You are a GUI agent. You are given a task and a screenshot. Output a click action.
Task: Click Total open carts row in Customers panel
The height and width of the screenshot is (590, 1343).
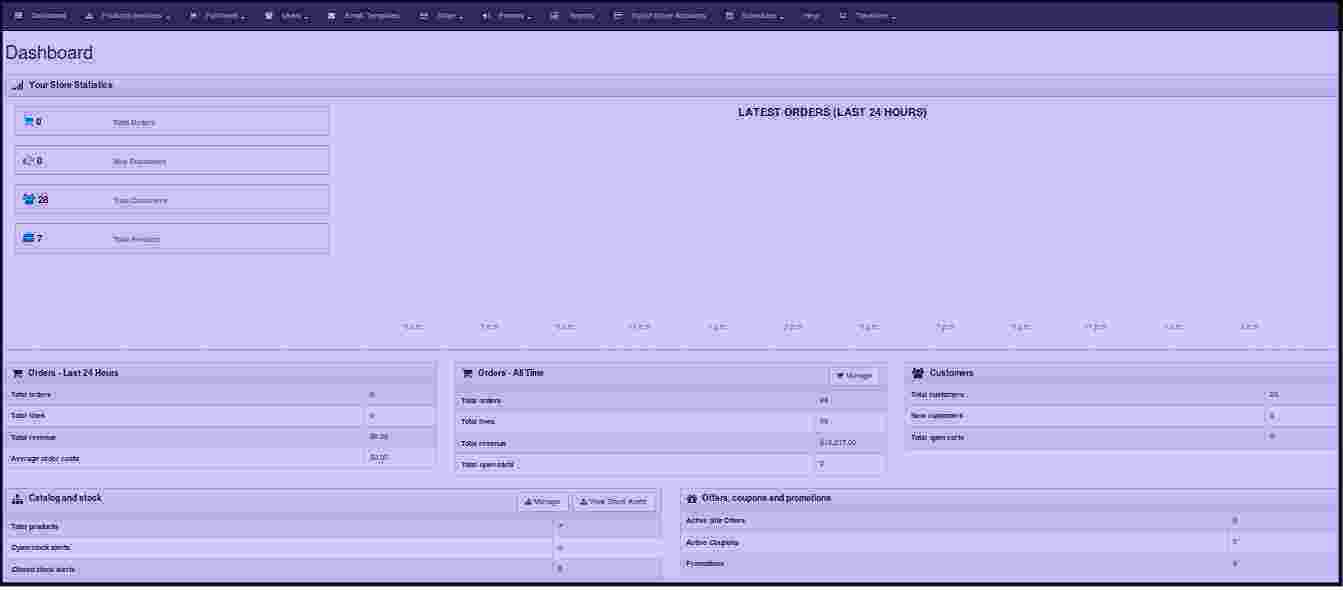point(1121,437)
